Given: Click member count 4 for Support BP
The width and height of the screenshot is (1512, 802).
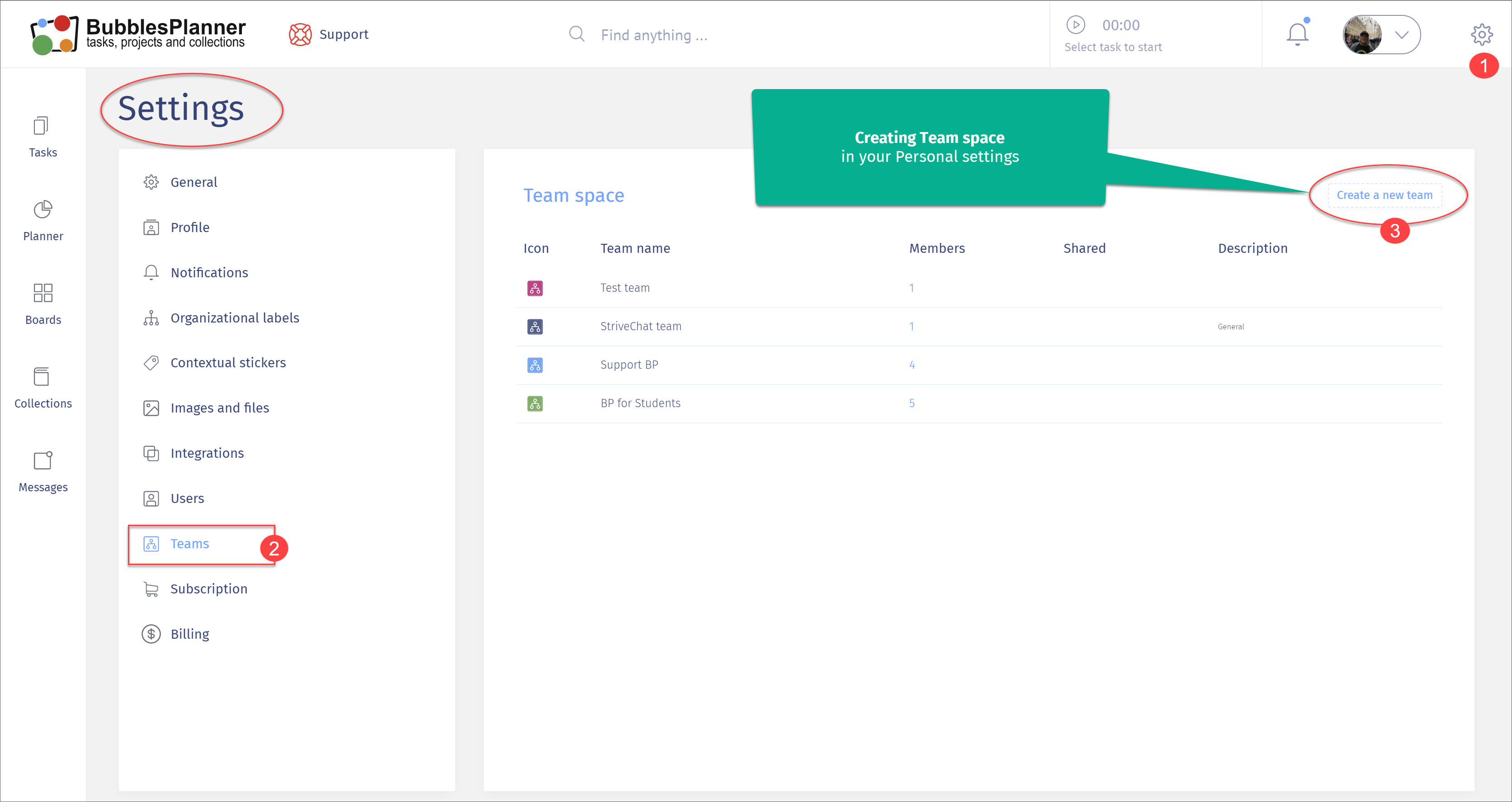Looking at the screenshot, I should point(912,365).
